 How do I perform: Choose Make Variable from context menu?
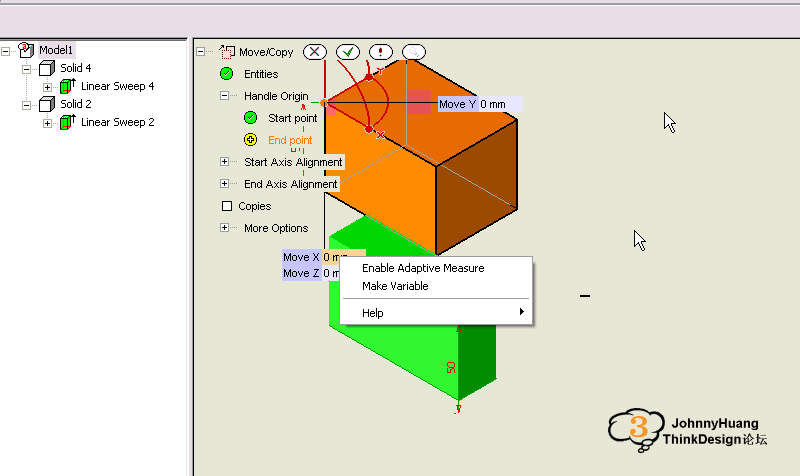436,286
